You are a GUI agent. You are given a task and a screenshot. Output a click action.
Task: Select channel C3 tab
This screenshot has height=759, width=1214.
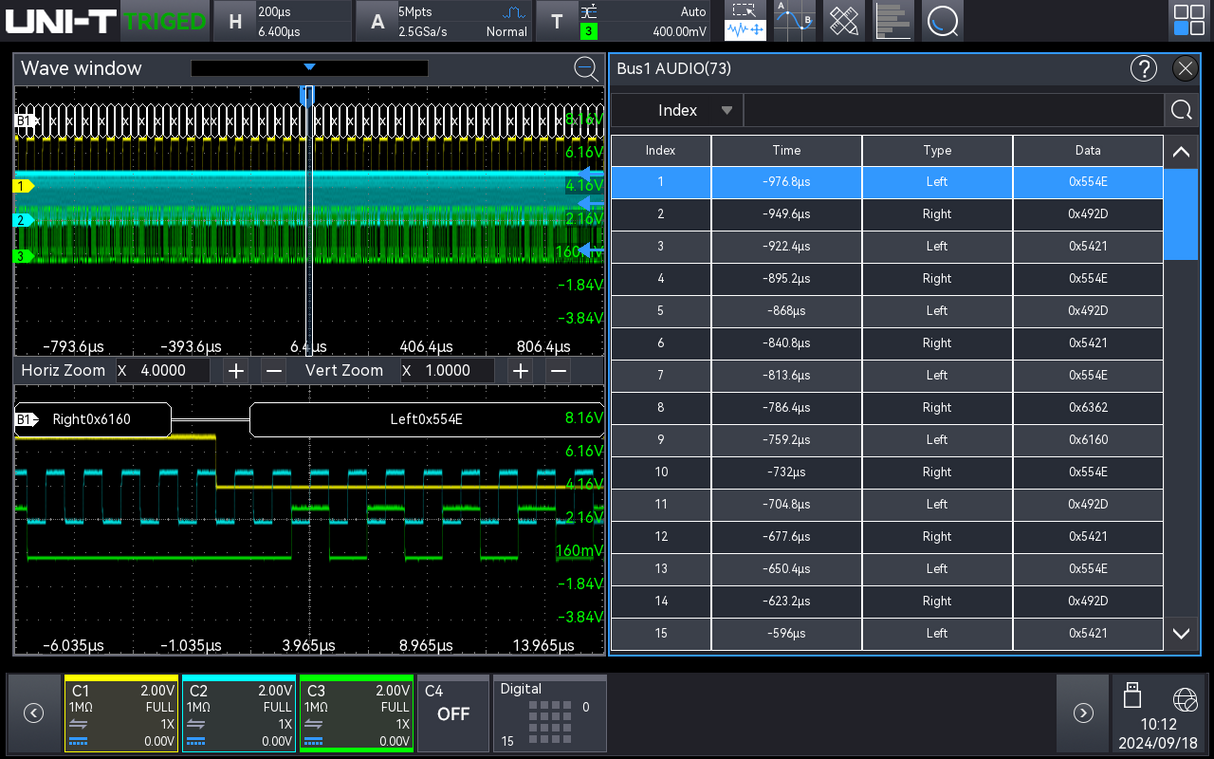pos(355,713)
